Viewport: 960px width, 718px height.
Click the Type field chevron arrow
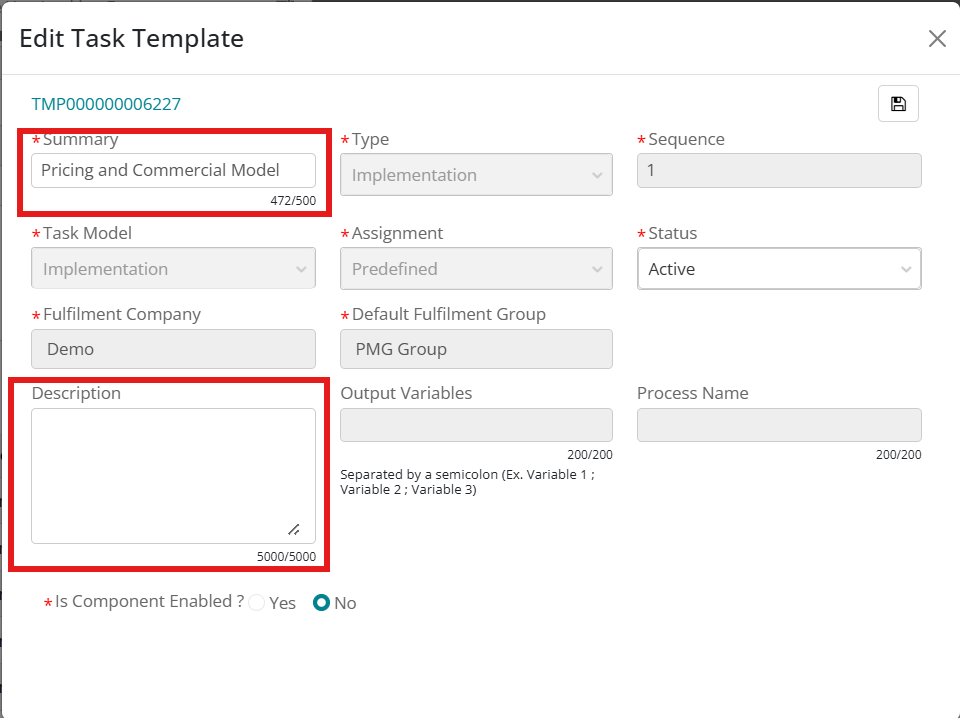coord(597,176)
